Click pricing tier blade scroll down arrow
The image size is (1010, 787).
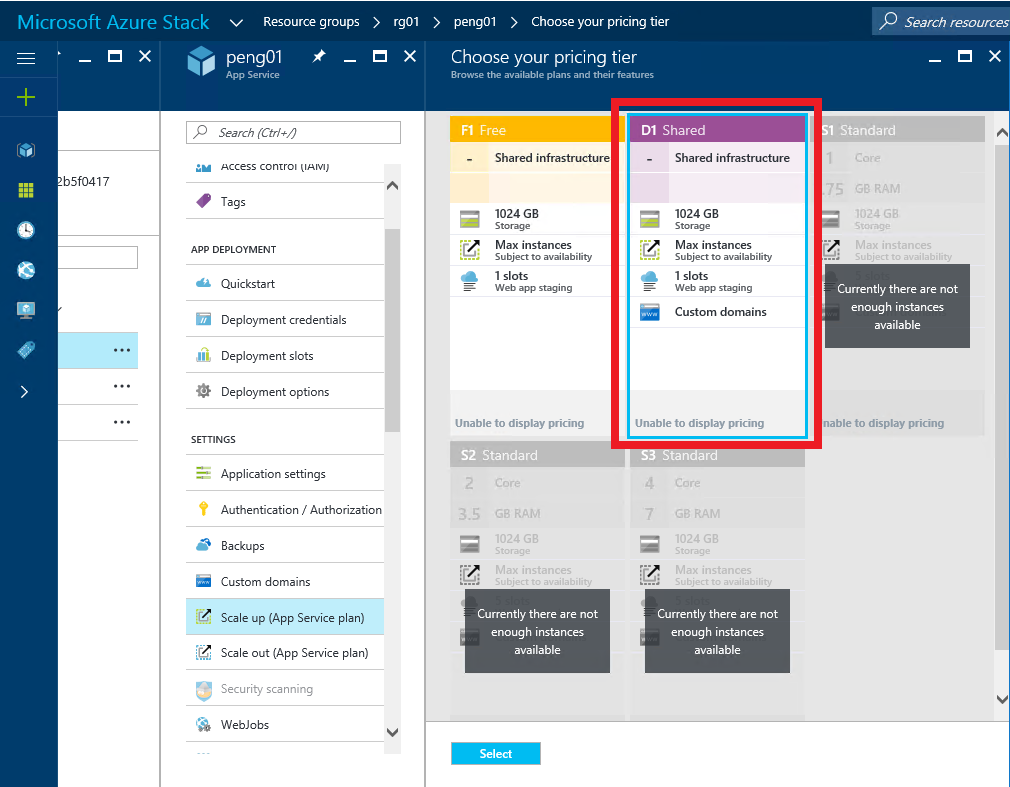point(1002,699)
